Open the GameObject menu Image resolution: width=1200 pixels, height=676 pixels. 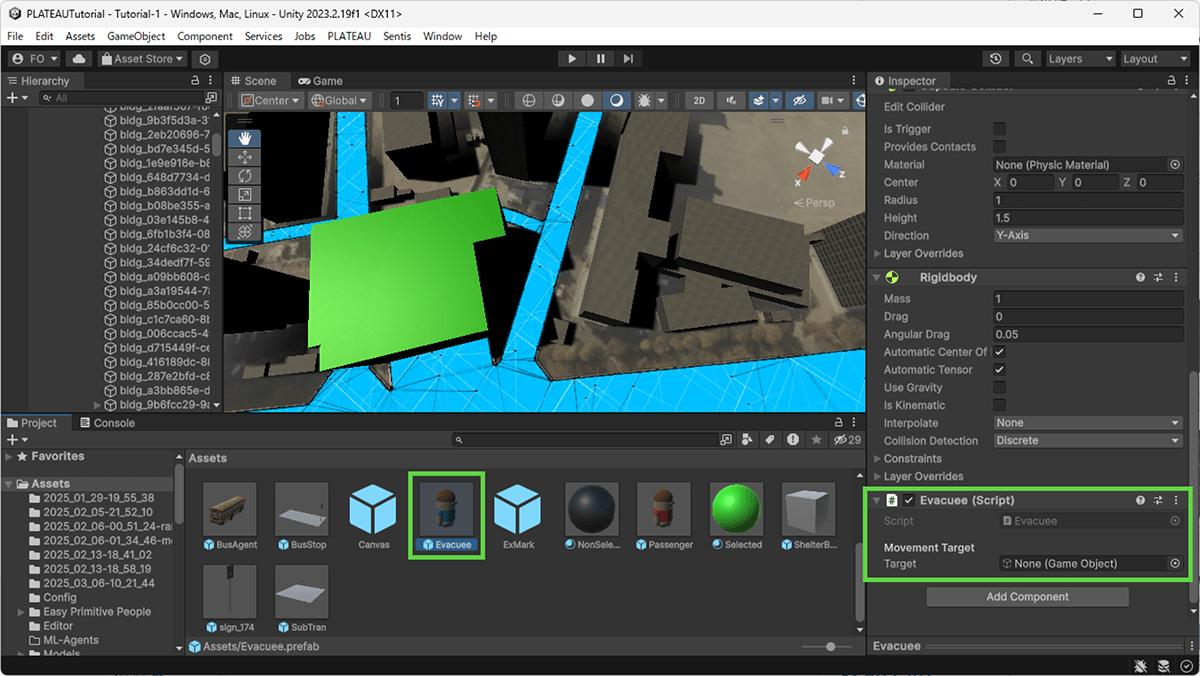point(136,36)
